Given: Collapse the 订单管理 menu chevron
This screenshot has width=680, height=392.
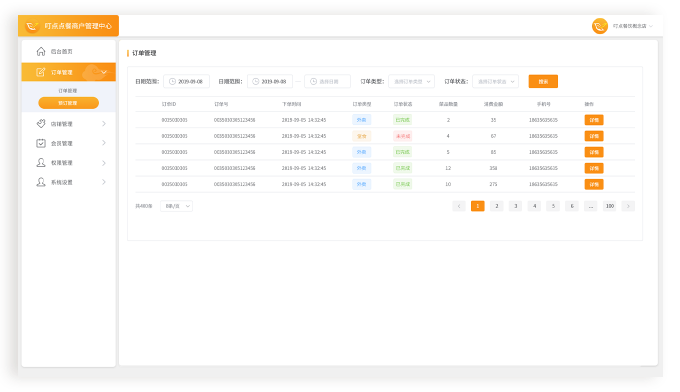Looking at the screenshot, I should click(104, 72).
